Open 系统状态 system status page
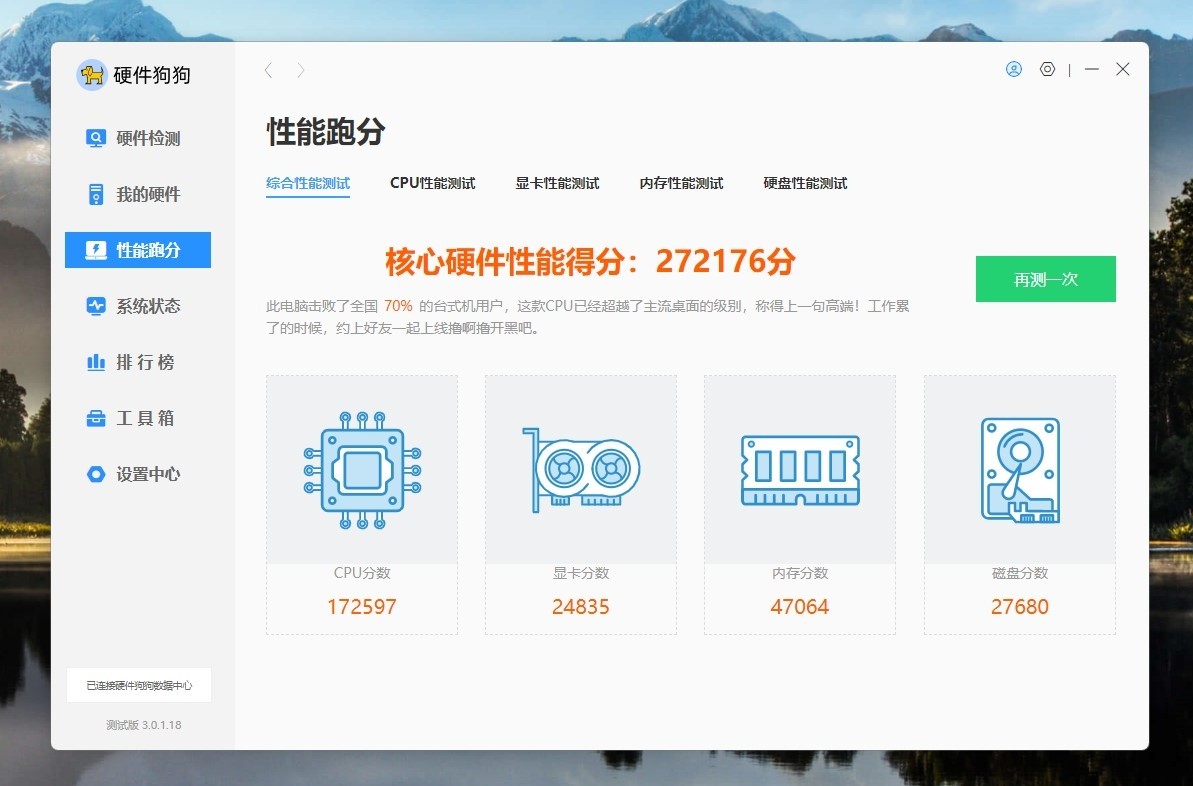This screenshot has width=1193, height=786. [x=135, y=306]
